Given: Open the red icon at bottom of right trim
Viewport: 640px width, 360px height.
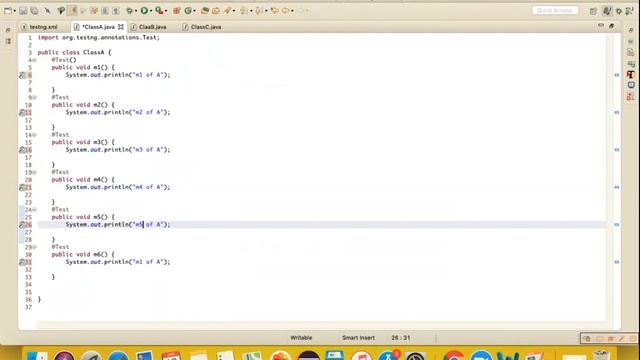Looking at the screenshot, I should 630,97.
